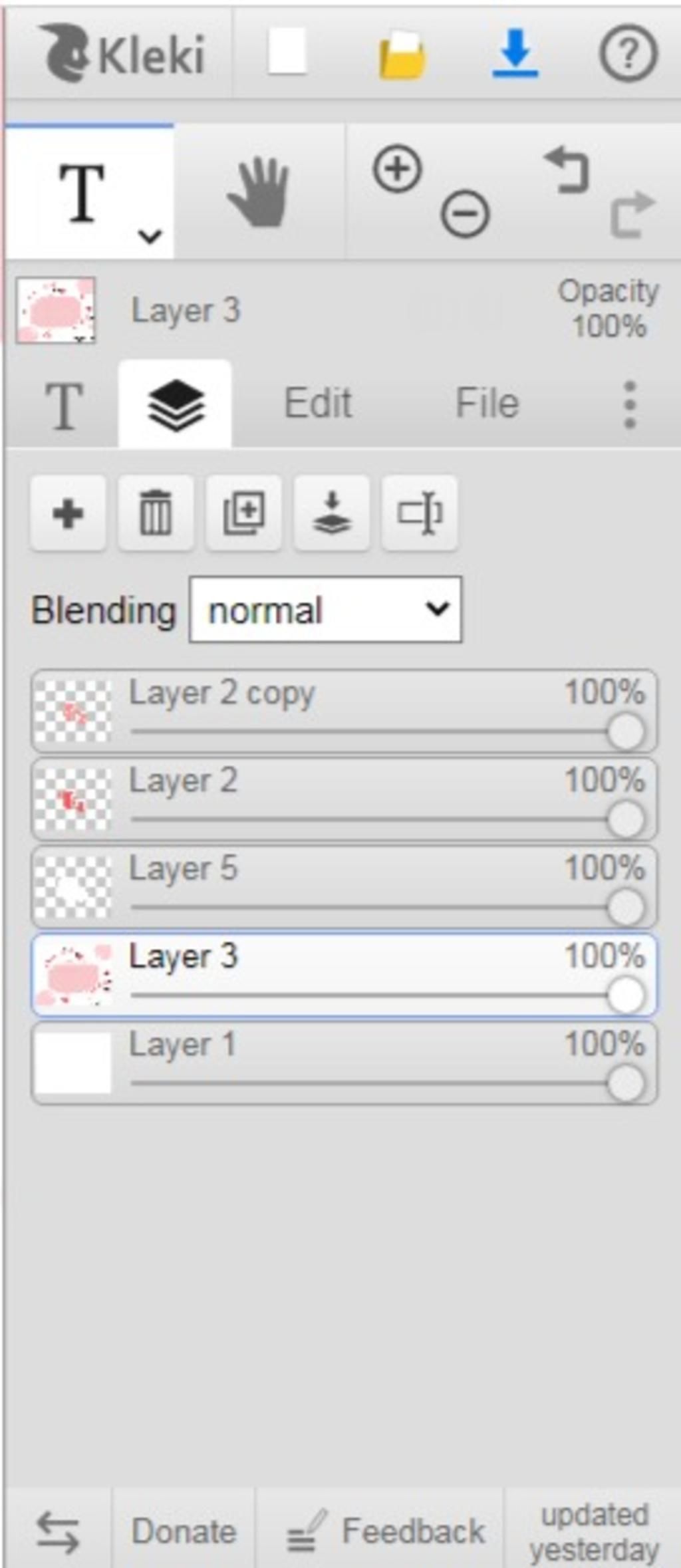This screenshot has width=681, height=1568.
Task: Switch to the Edit tab
Action: click(318, 403)
